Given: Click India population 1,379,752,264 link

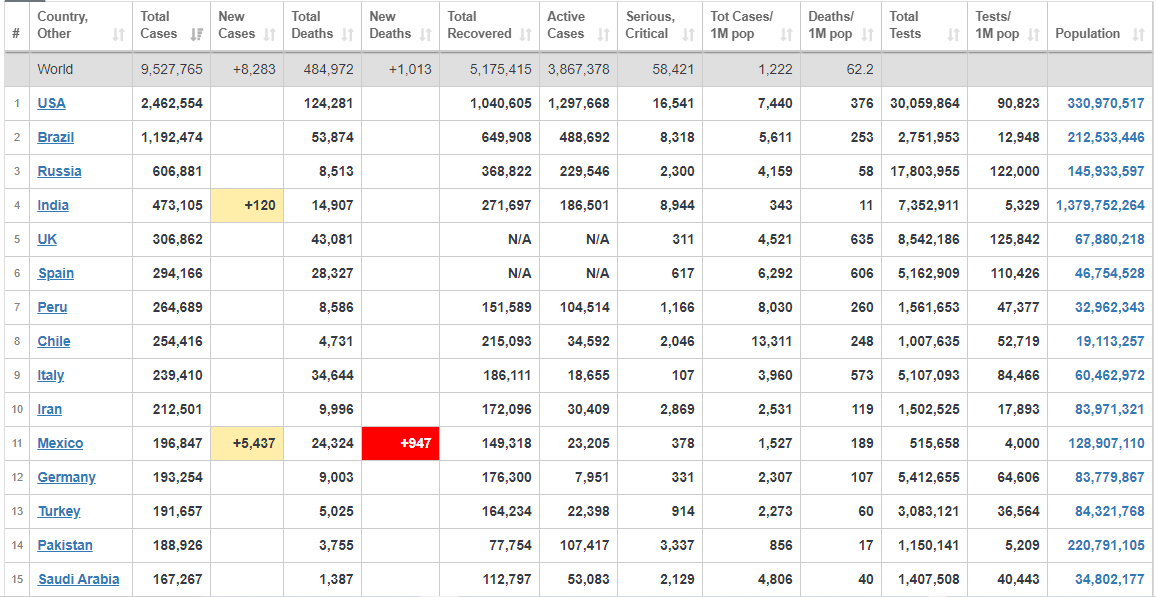Looking at the screenshot, I should point(1101,205).
